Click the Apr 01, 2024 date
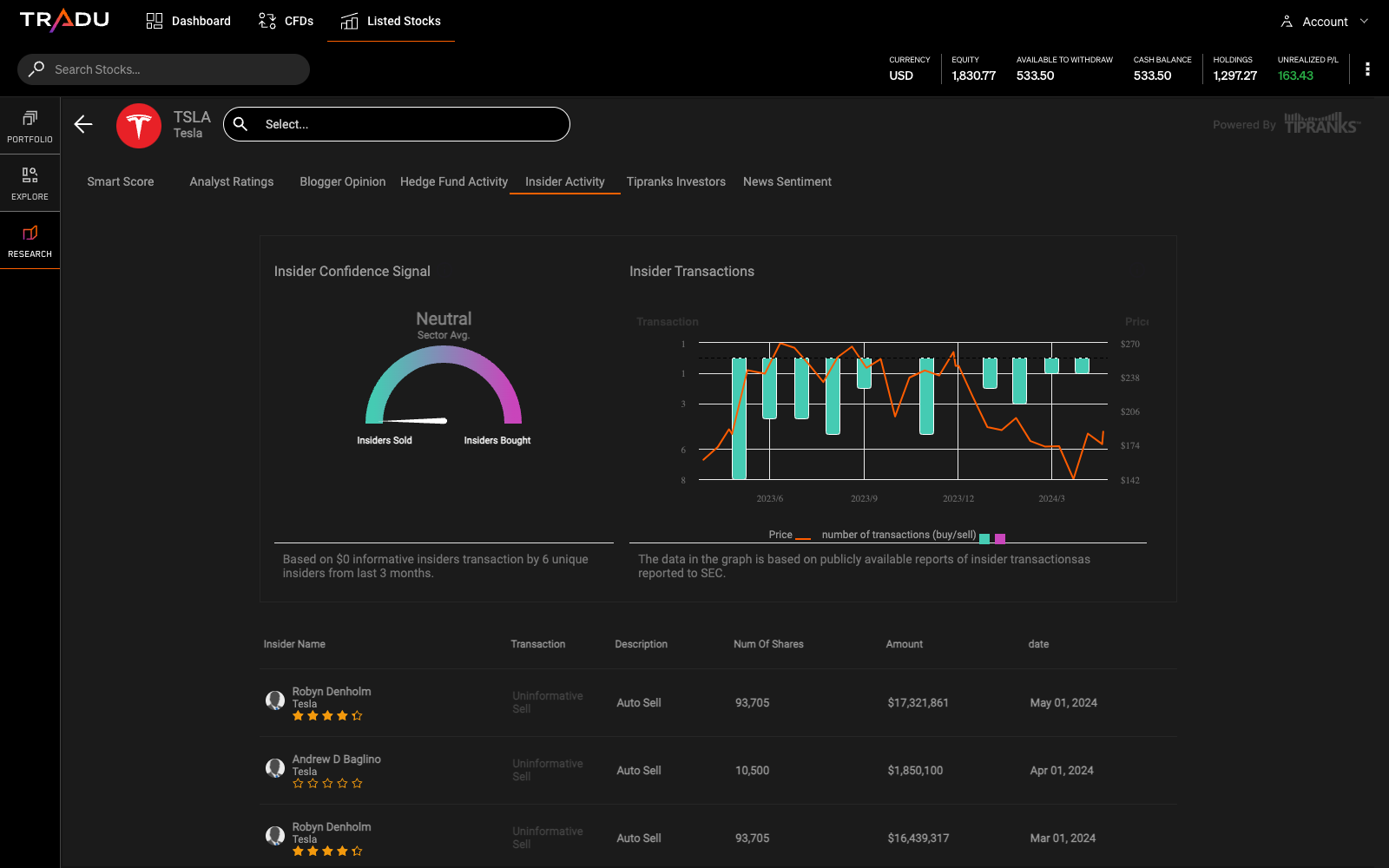Viewport: 1389px width, 868px height. 1062,771
